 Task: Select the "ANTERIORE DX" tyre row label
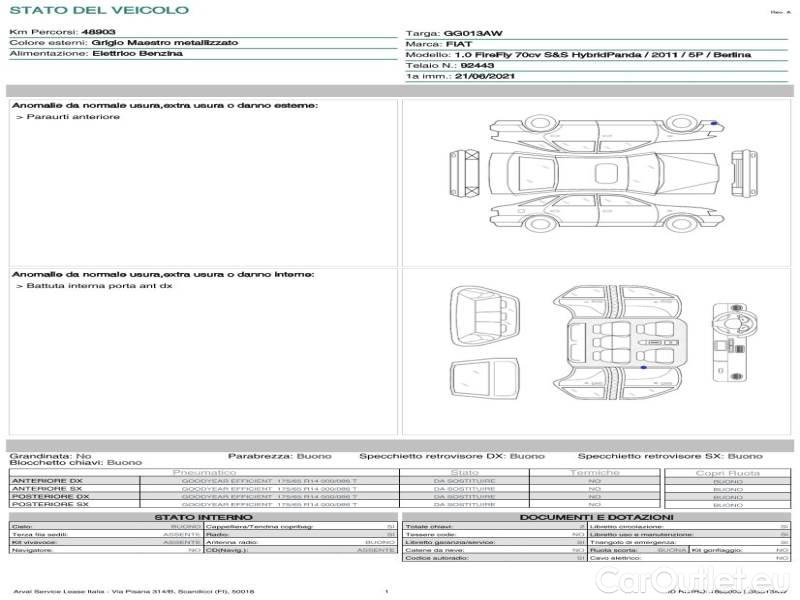(47, 481)
